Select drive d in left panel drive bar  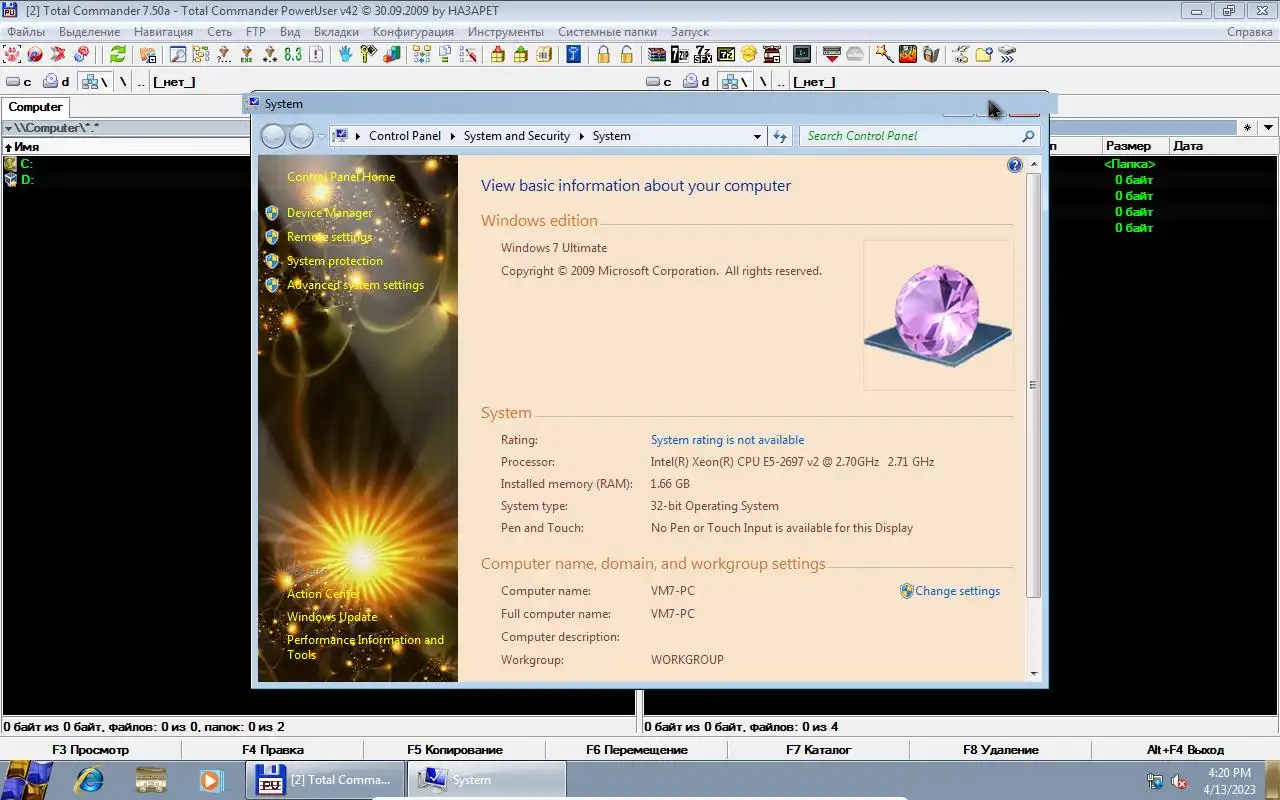(57, 82)
